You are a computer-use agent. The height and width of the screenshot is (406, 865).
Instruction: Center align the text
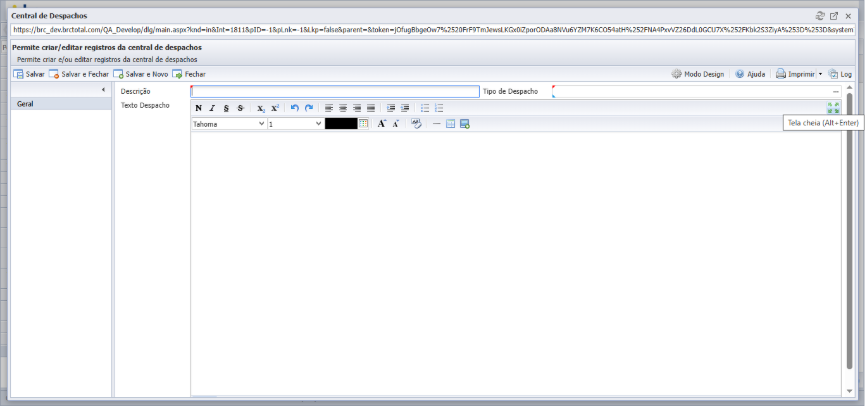[x=343, y=108]
